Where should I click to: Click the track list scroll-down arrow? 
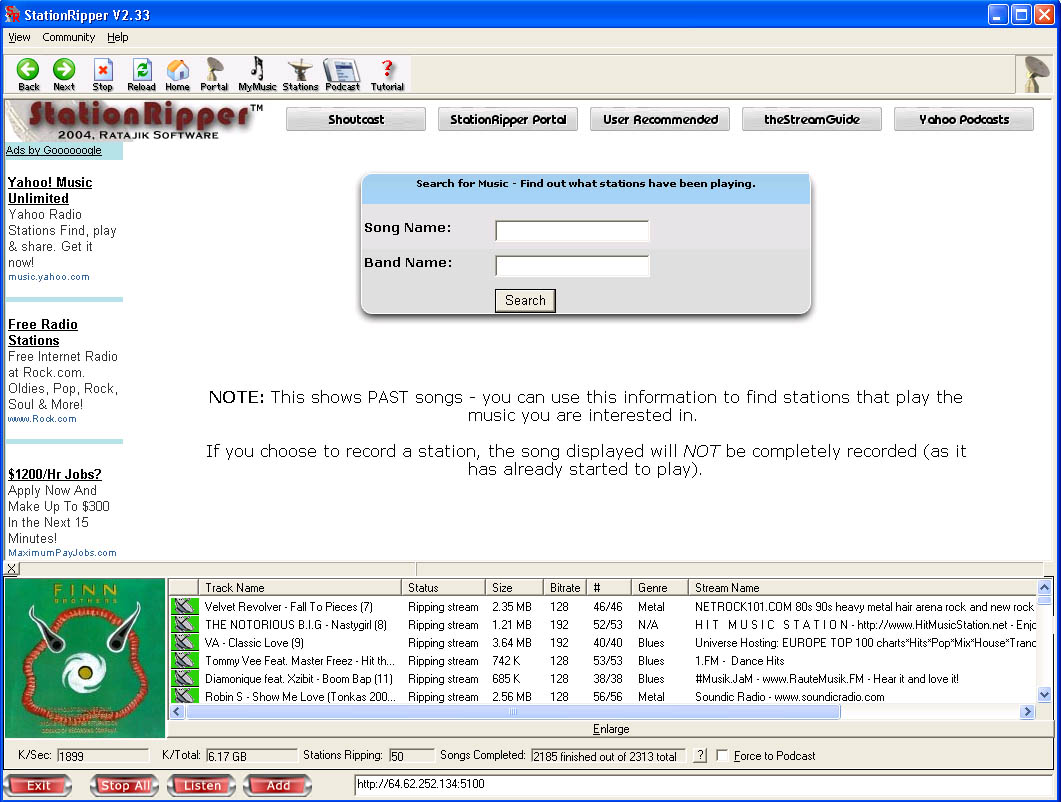pyautogui.click(x=1044, y=694)
